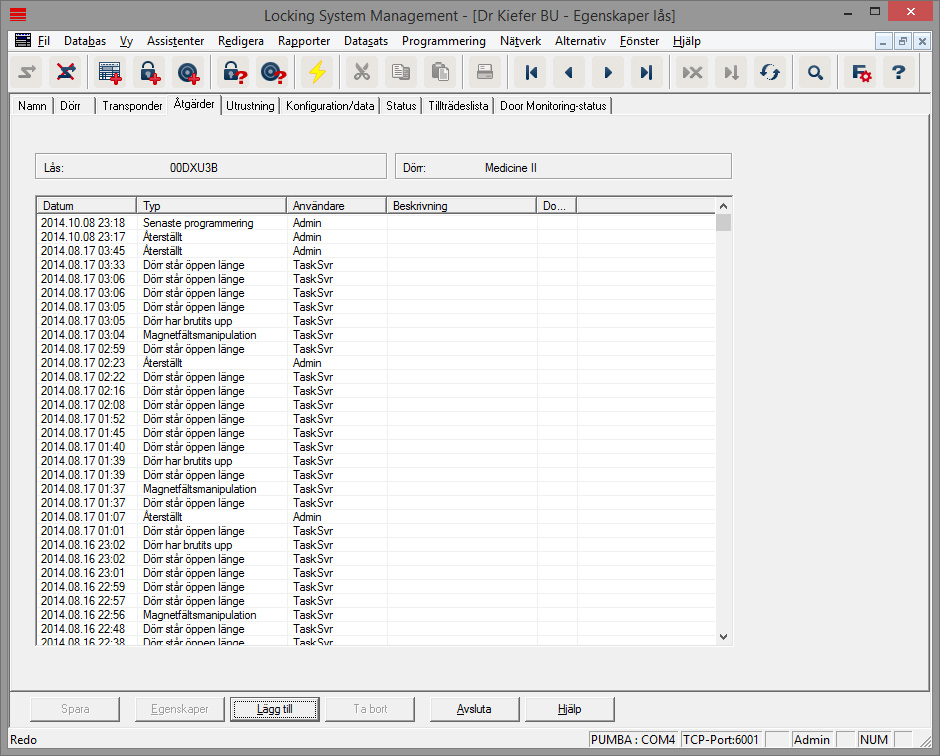Viewport: 940px width, 756px height.
Task: Click the refresh arrows toolbar icon
Action: pos(769,72)
